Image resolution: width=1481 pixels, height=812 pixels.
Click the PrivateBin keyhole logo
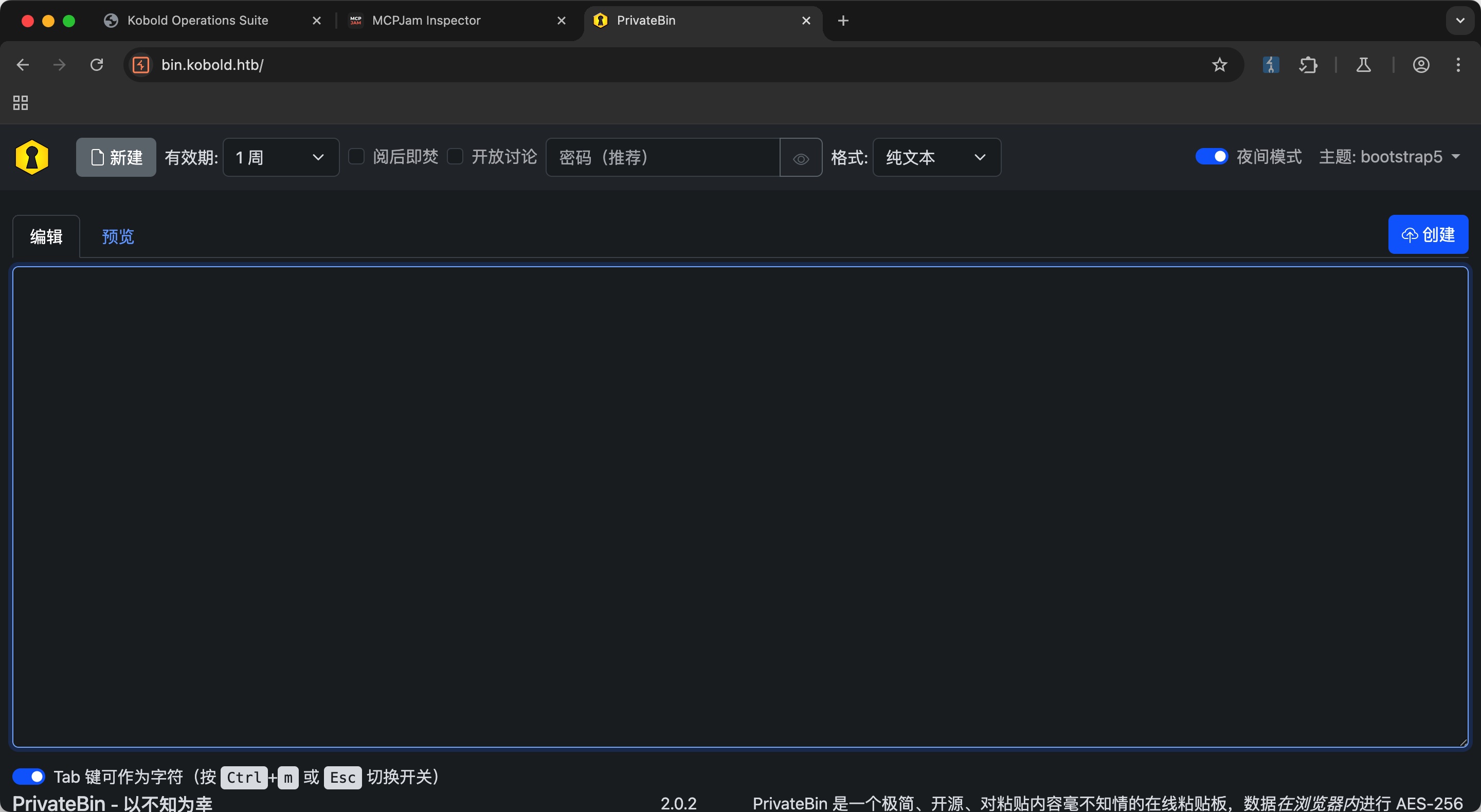click(31, 157)
